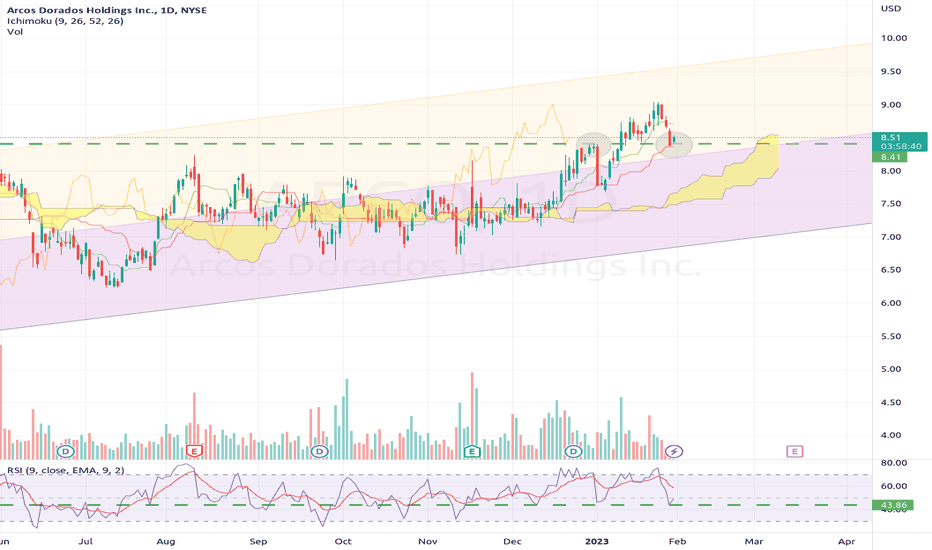Image resolution: width=932 pixels, height=550 pixels.
Task: Click the dividend D marker near July
Action: point(65,452)
